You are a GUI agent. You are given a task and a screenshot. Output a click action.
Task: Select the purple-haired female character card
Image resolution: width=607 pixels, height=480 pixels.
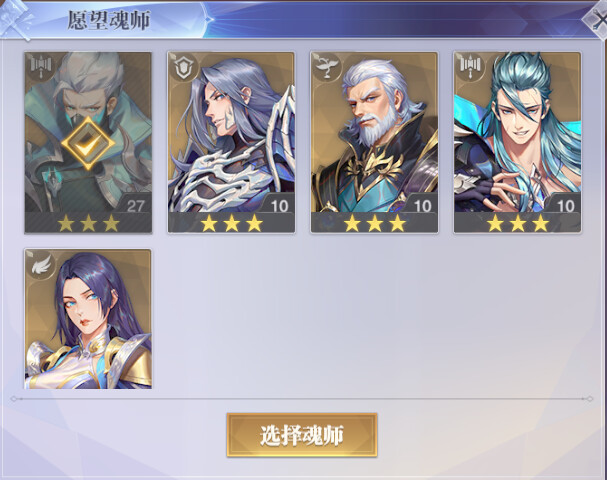88,319
